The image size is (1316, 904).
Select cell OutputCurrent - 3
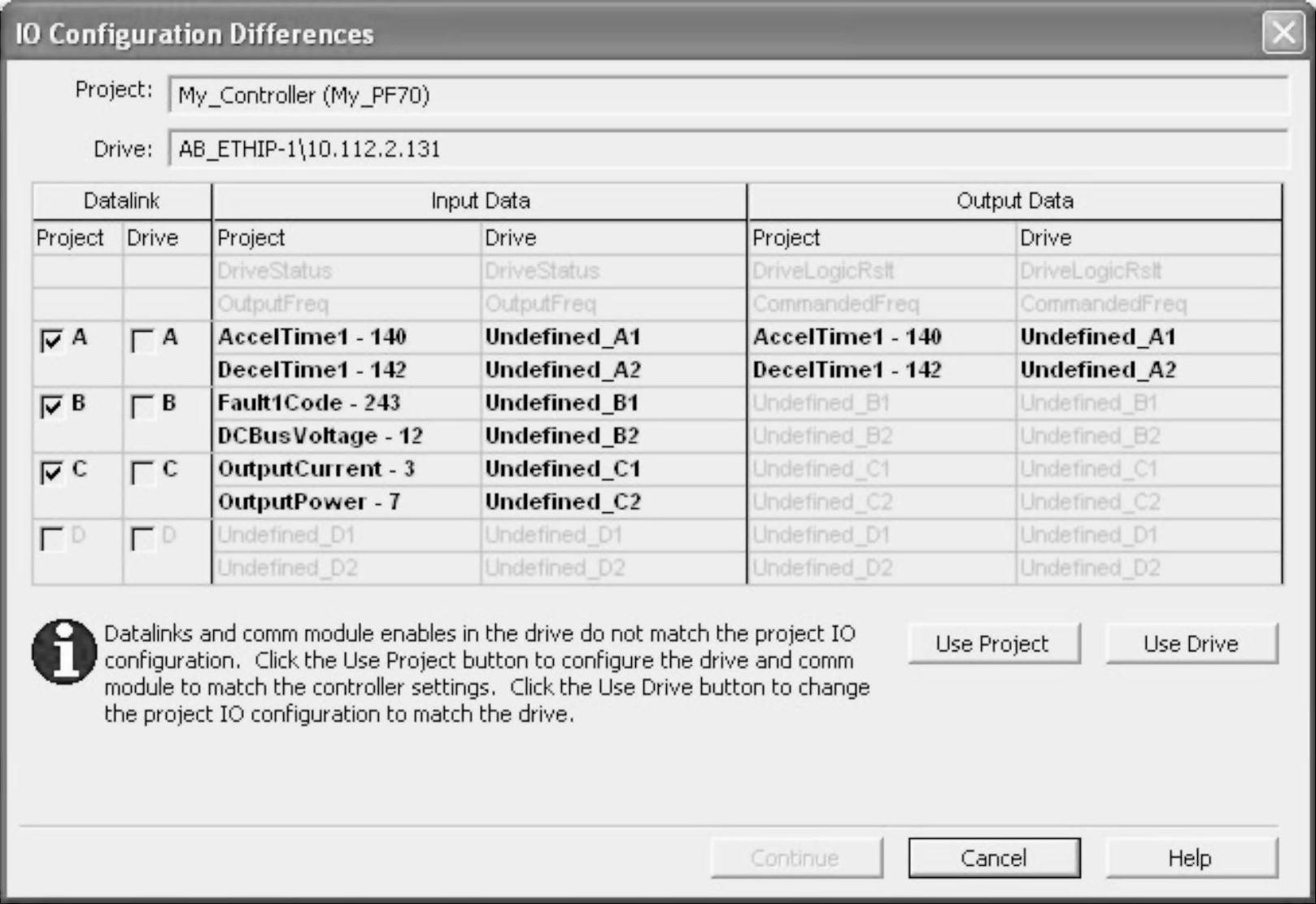pyautogui.click(x=346, y=469)
